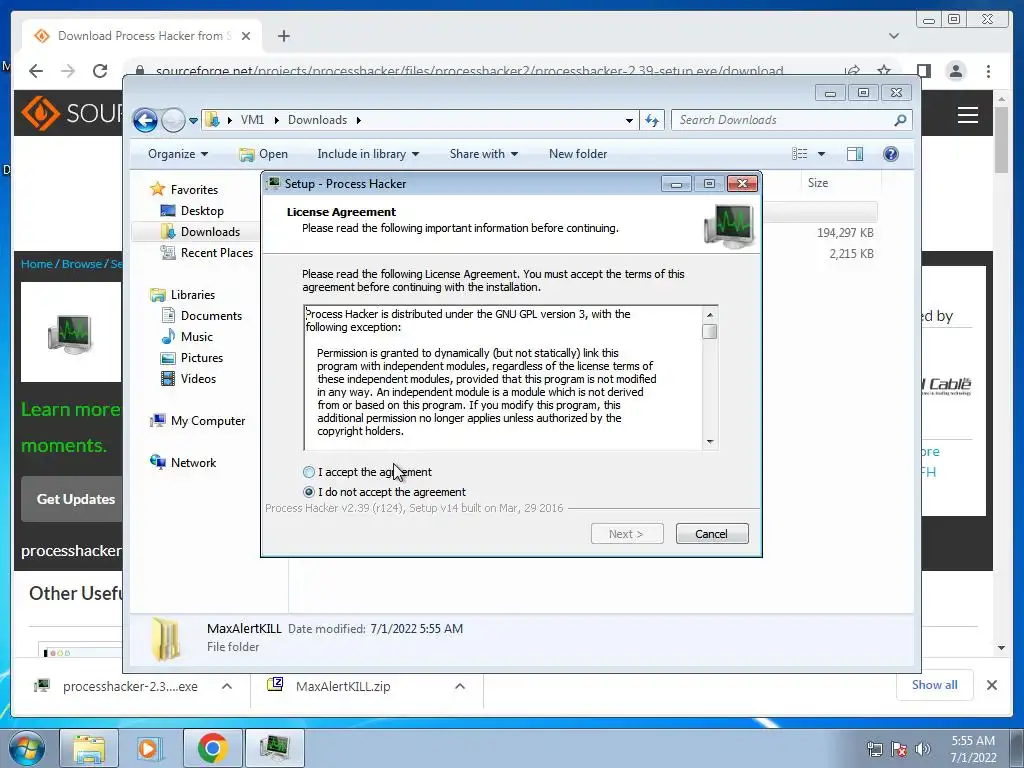Open Chrome tab search chevron

(x=894, y=36)
